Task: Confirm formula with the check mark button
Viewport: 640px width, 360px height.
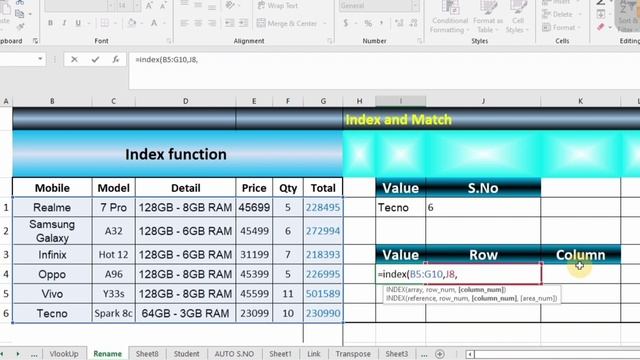Action: pos(95,60)
